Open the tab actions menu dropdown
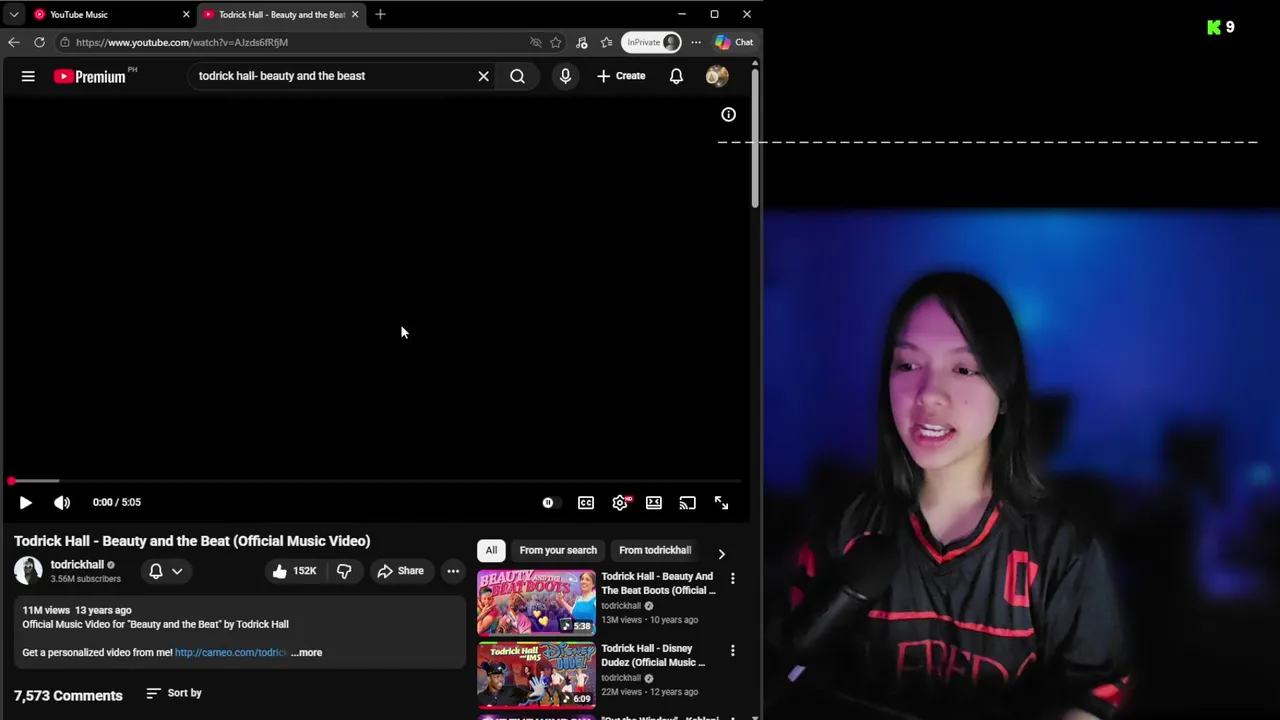 (x=13, y=14)
